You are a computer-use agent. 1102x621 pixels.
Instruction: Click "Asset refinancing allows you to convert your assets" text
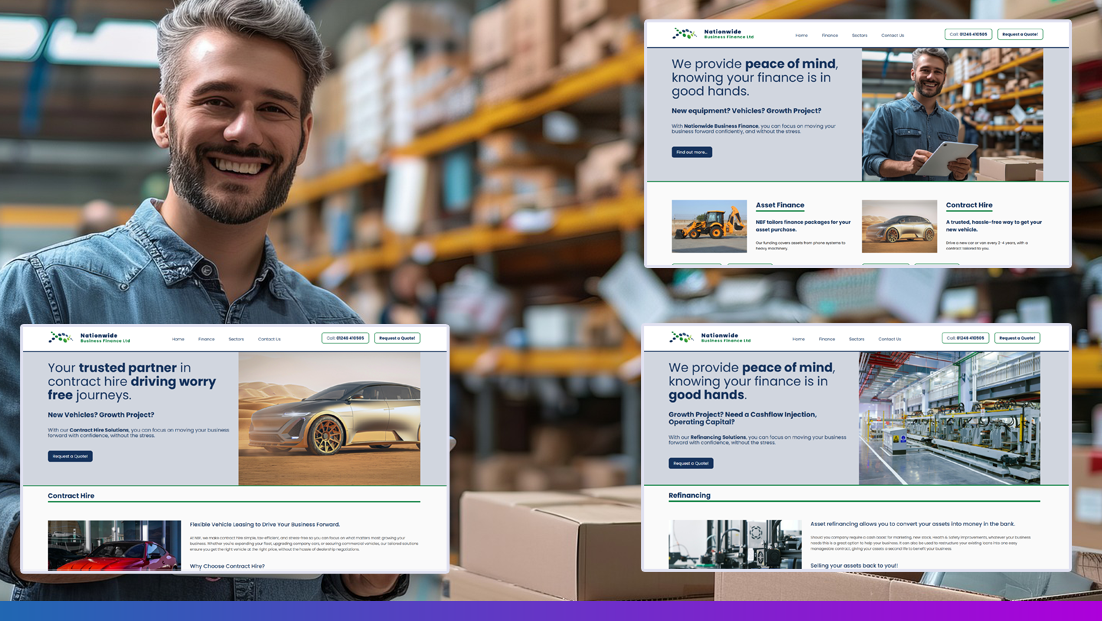913,524
